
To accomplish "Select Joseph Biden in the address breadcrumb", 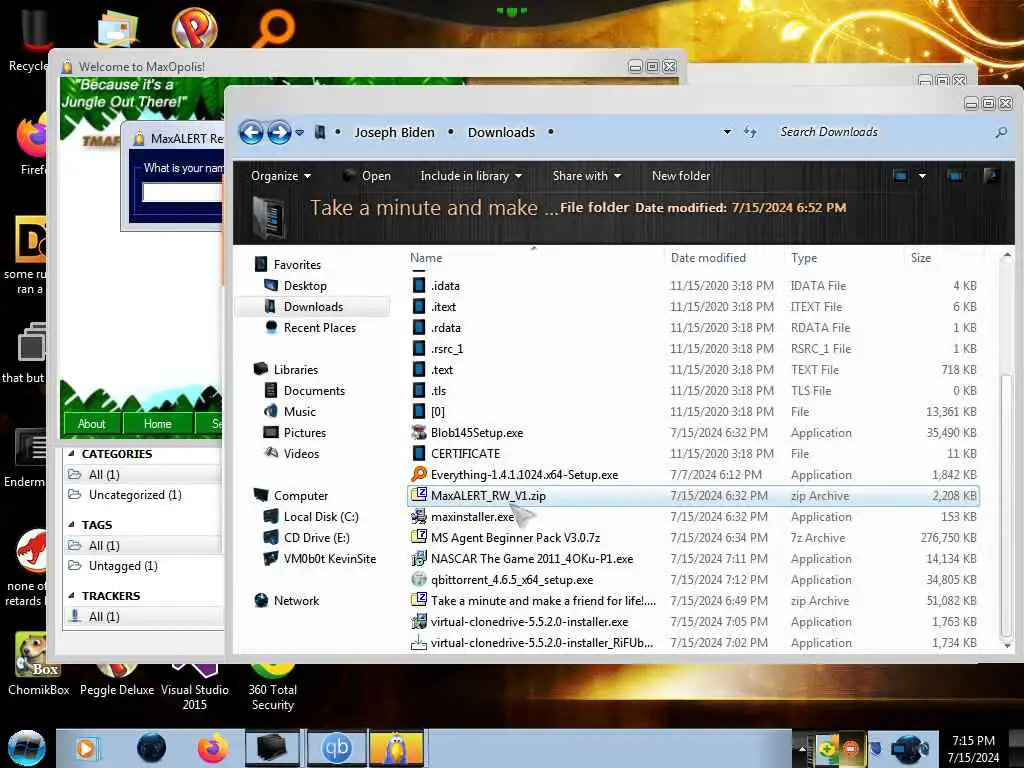I will (x=394, y=133).
